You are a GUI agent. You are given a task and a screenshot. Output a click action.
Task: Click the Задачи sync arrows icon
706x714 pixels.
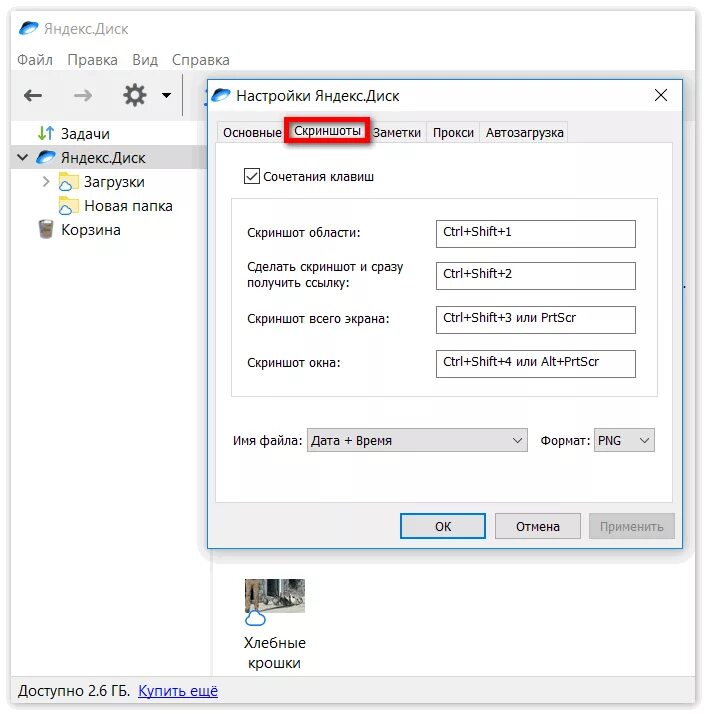pos(46,133)
